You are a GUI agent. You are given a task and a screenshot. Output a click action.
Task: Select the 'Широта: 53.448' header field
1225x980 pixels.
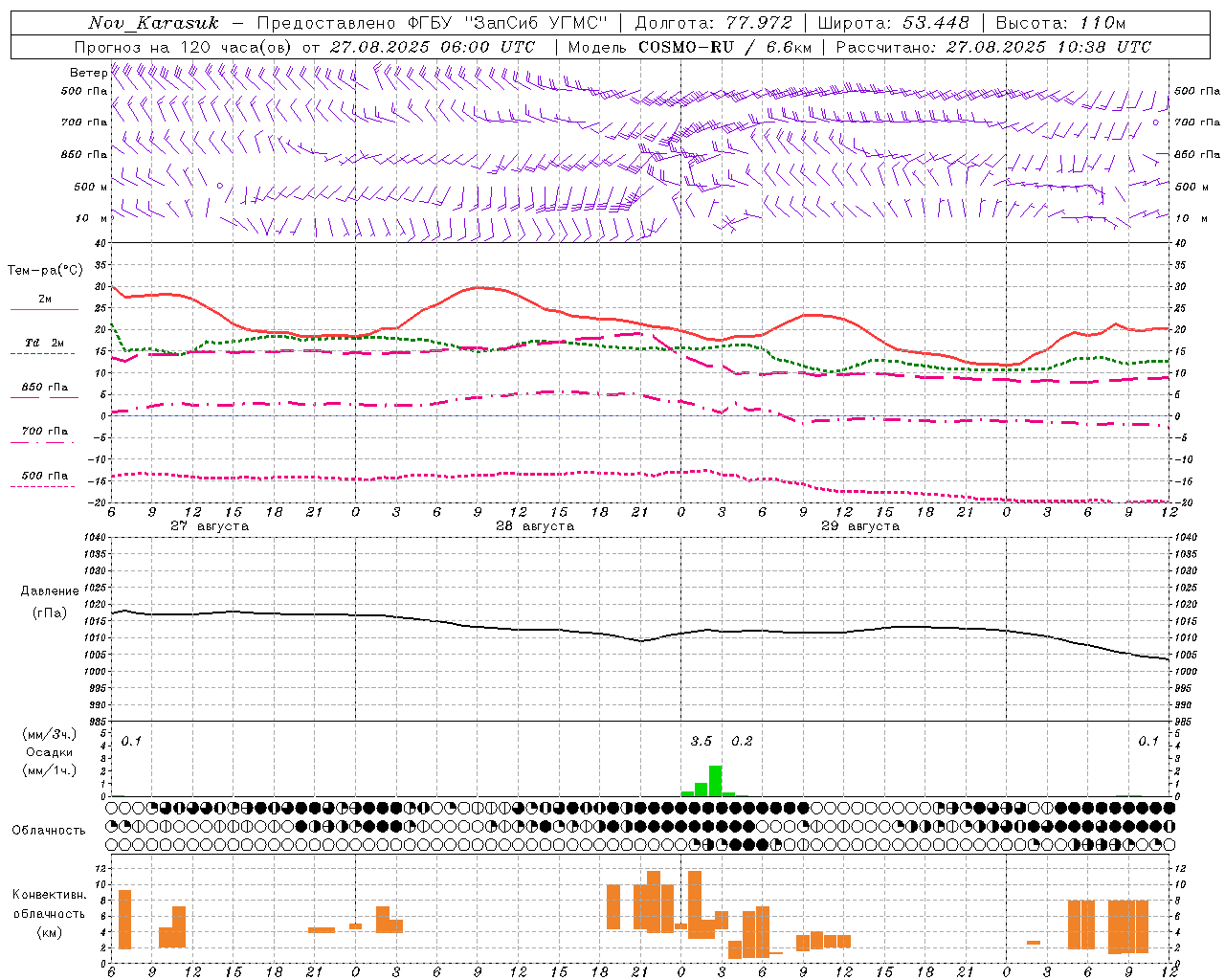pos(893,23)
